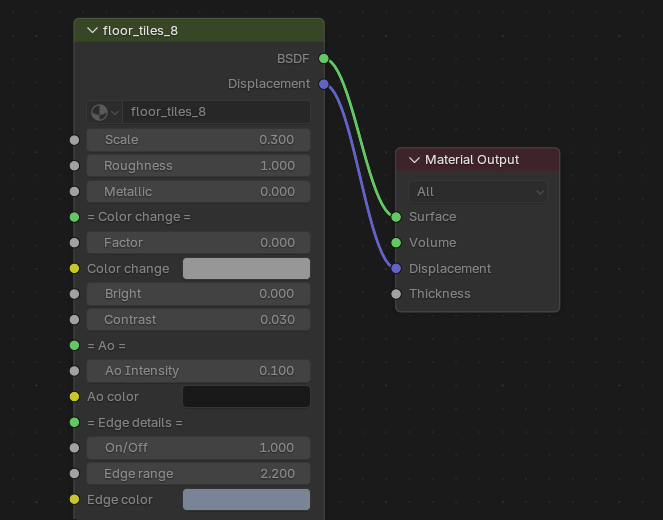Click the Ao color input socket
The height and width of the screenshot is (520, 663).
(x=74, y=397)
